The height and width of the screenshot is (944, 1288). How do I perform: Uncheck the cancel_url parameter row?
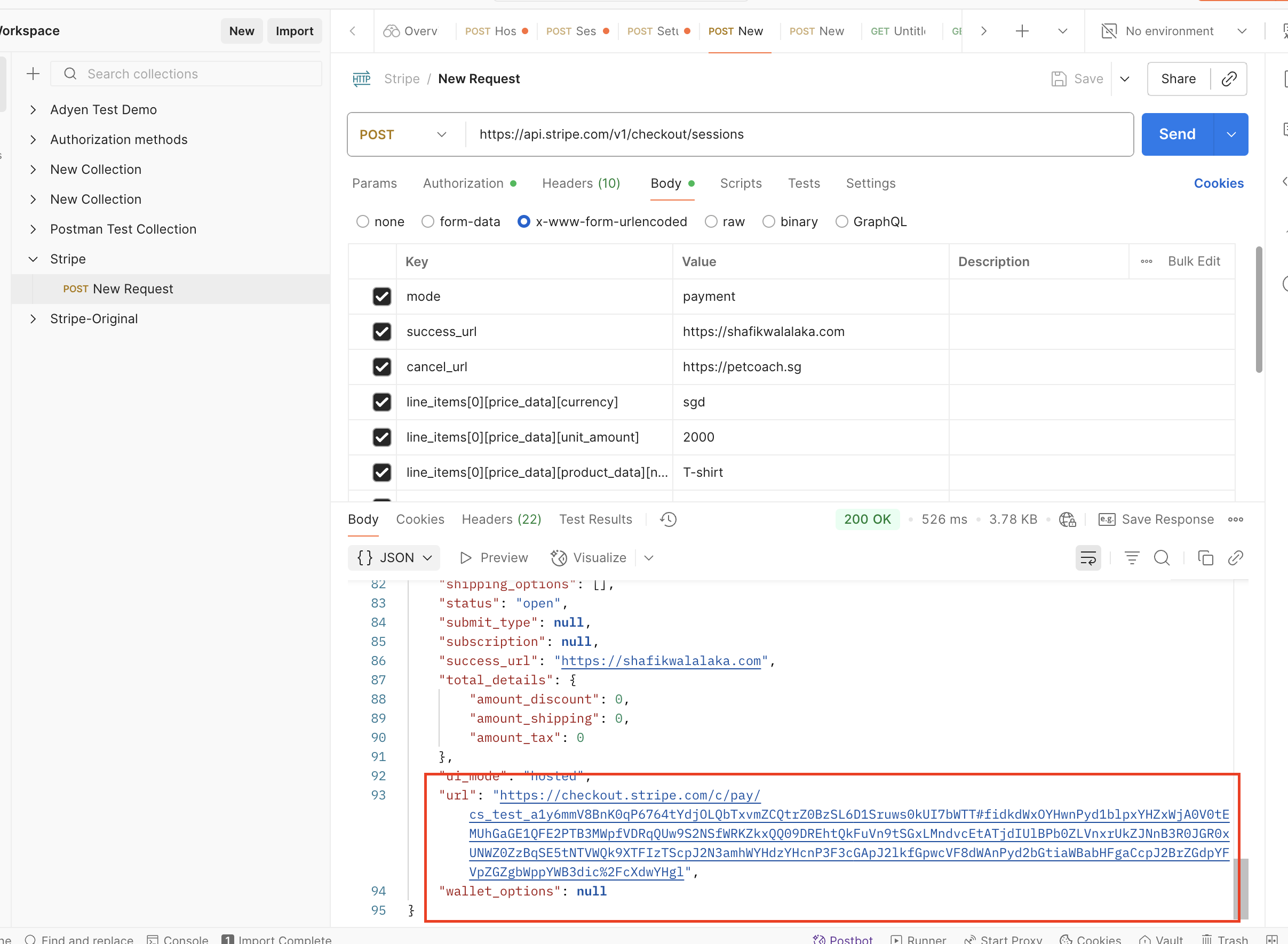[x=382, y=367]
